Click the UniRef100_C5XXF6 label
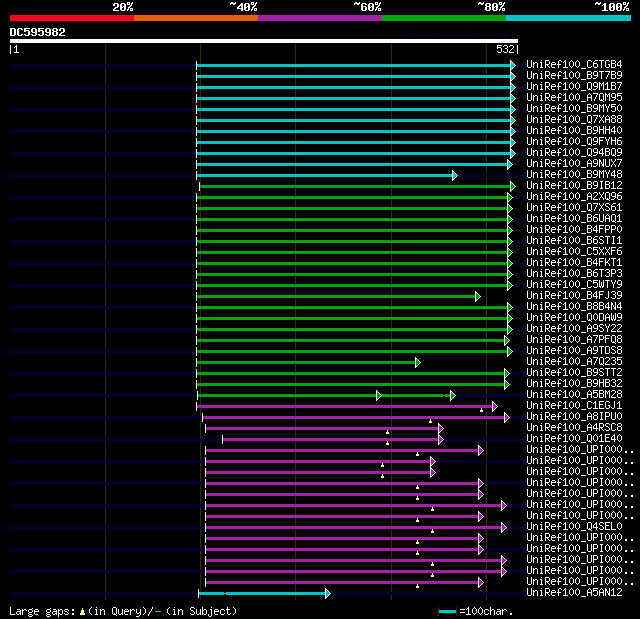640x619 pixels. click(574, 252)
